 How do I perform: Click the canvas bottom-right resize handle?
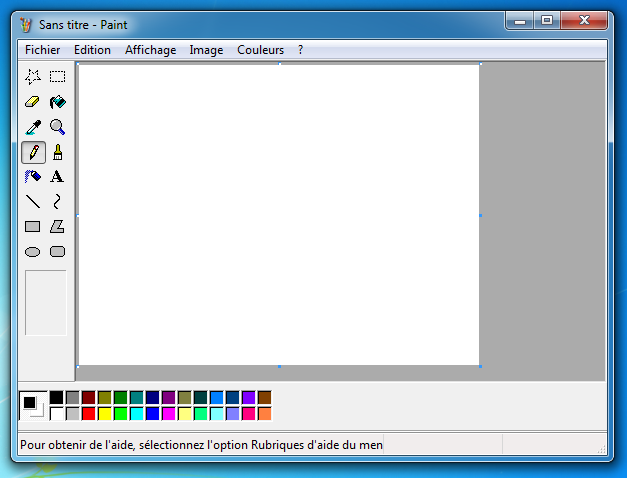pos(480,366)
